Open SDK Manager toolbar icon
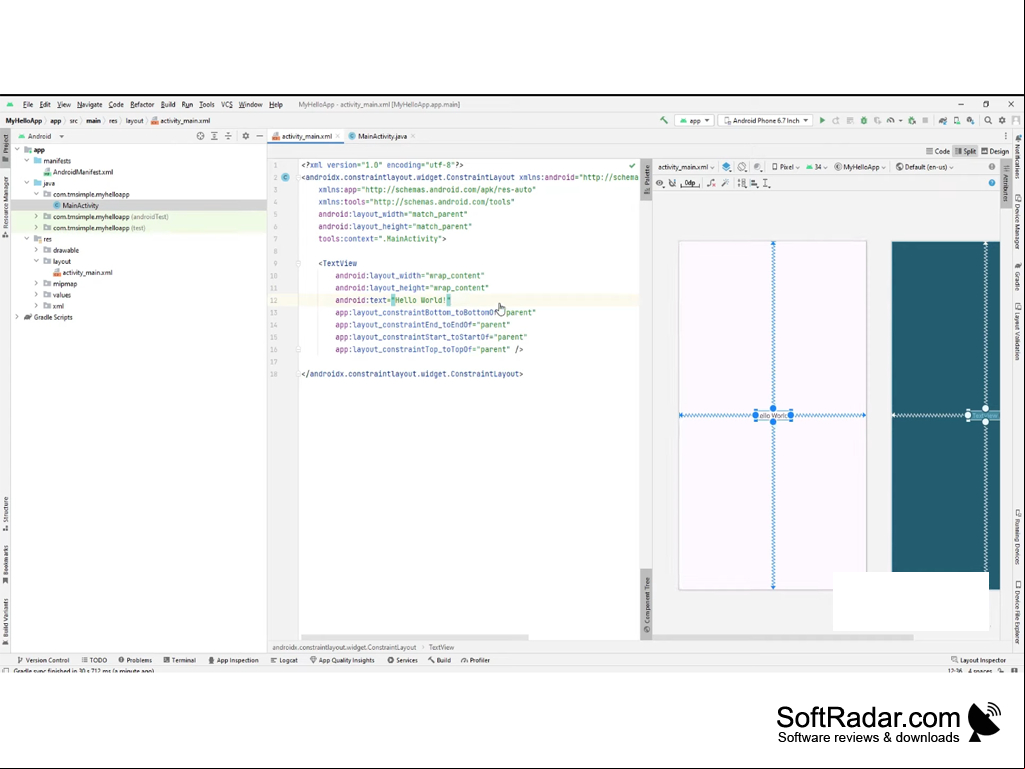Viewport: 1025px width, 769px height. click(971, 120)
